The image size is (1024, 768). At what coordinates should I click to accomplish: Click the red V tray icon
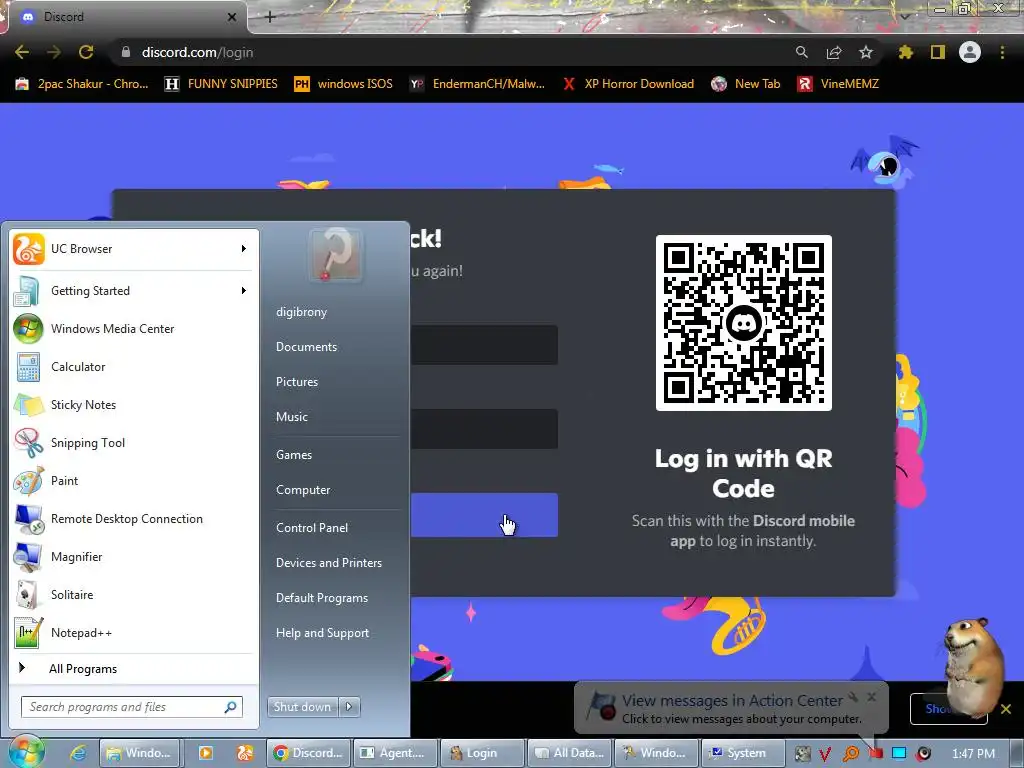(825, 754)
